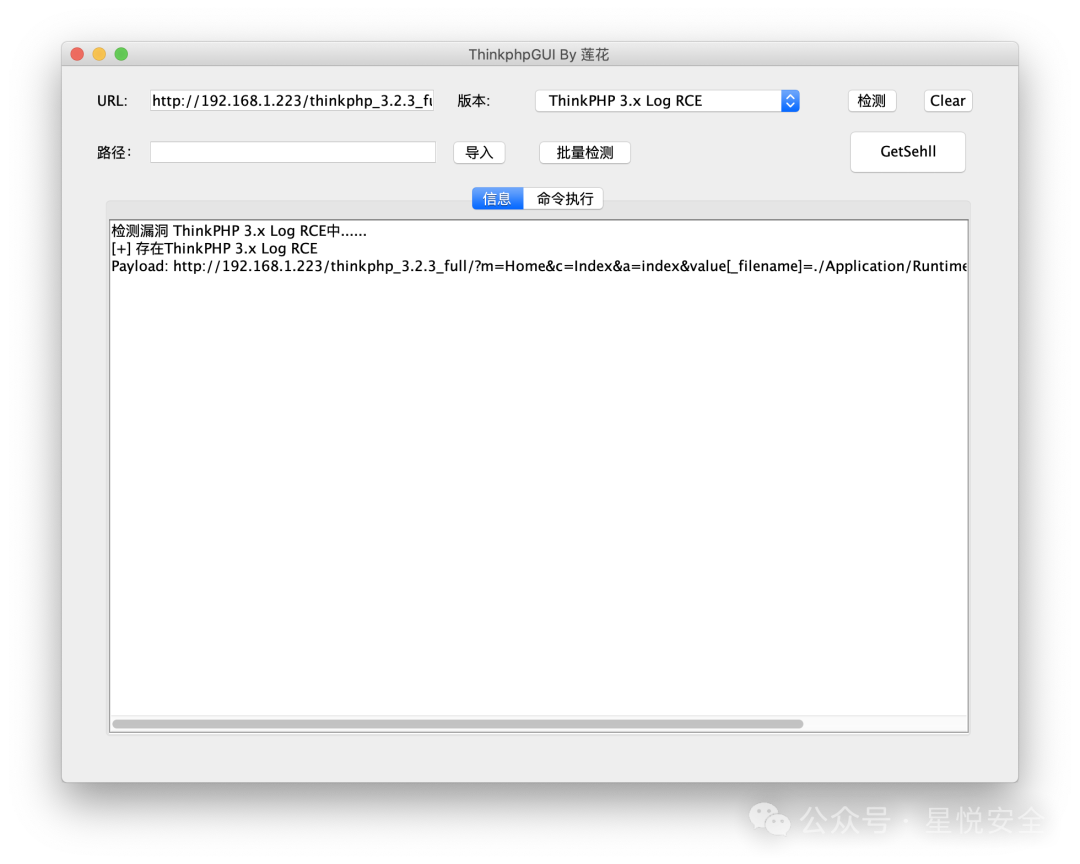Focus the 路径 path input field

click(x=293, y=152)
